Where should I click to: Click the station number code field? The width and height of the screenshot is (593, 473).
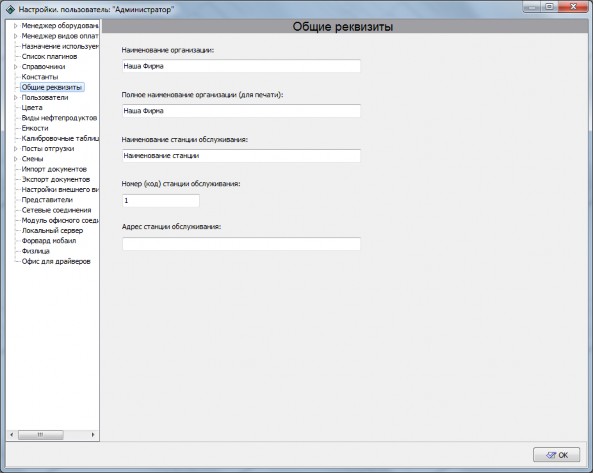click(x=161, y=200)
